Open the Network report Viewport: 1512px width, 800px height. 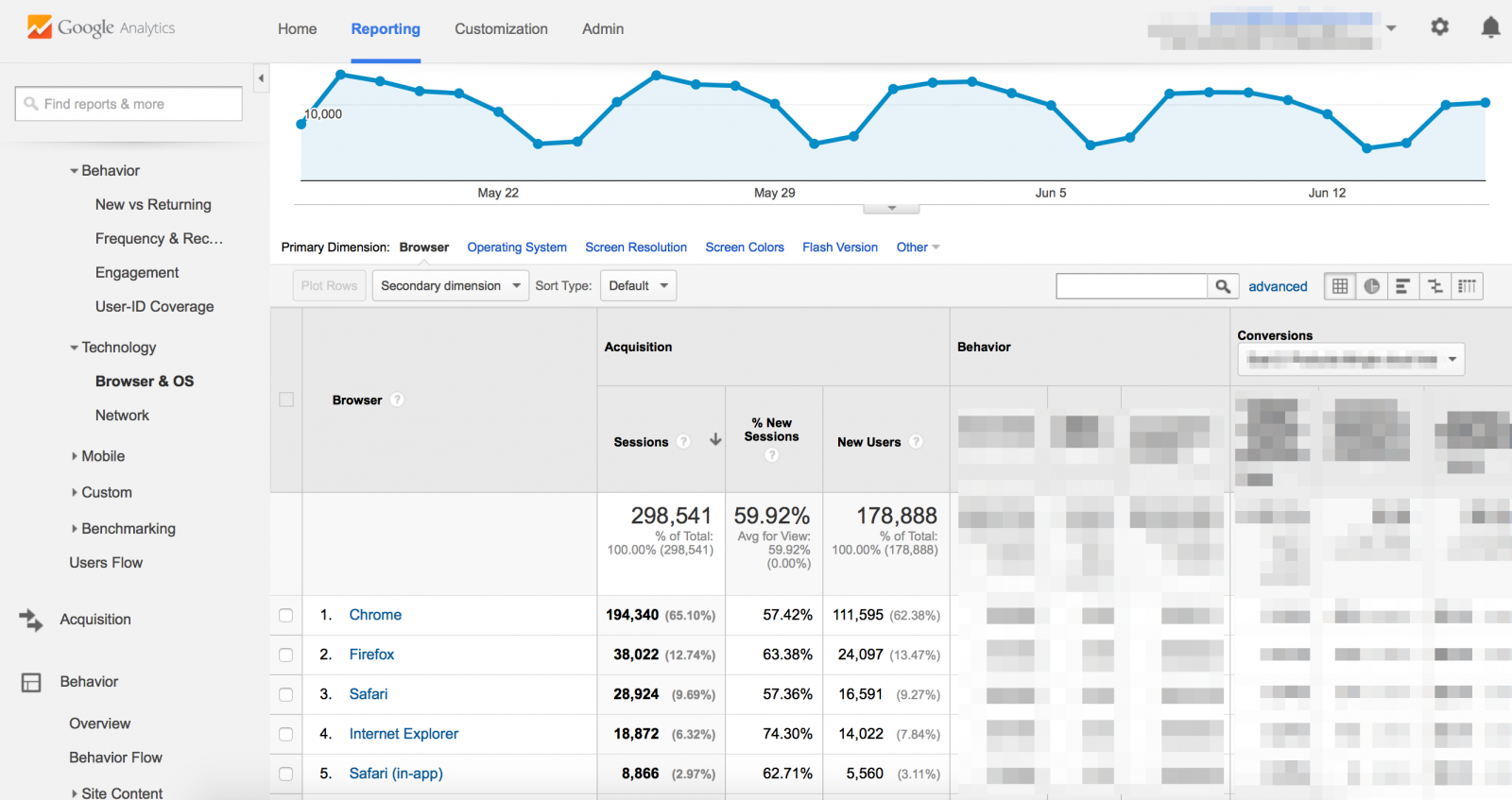point(122,416)
